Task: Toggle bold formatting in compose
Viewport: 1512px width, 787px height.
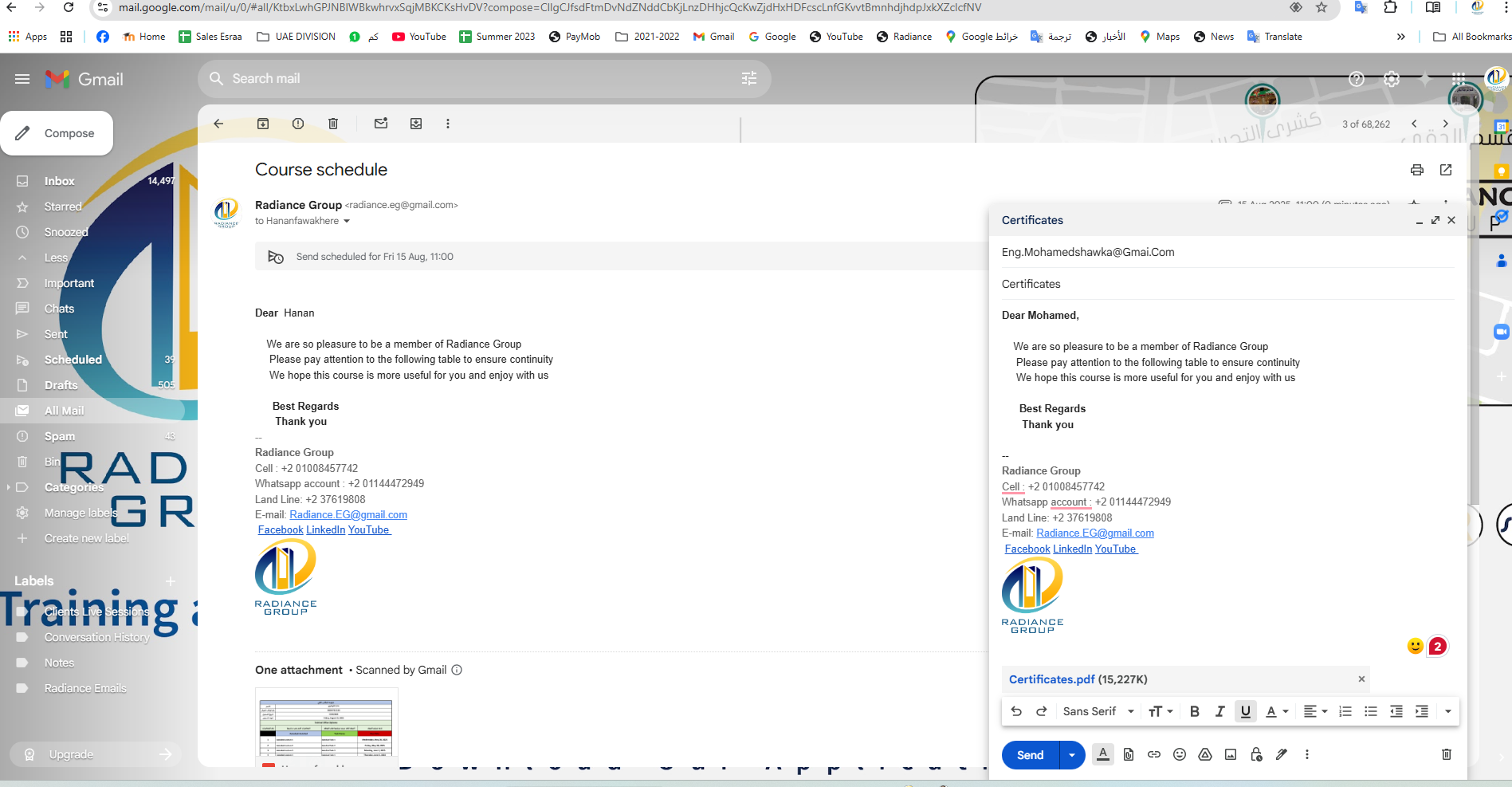Action: tap(1194, 711)
